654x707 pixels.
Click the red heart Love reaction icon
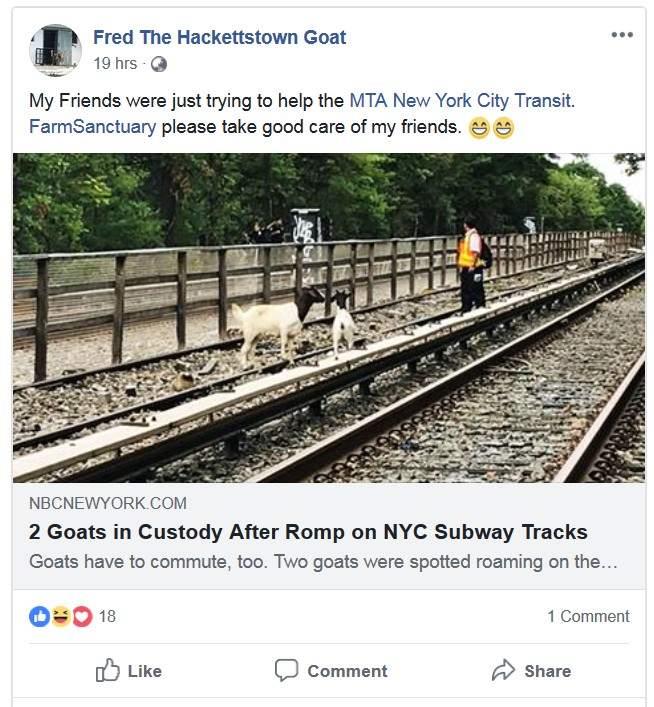point(82,616)
